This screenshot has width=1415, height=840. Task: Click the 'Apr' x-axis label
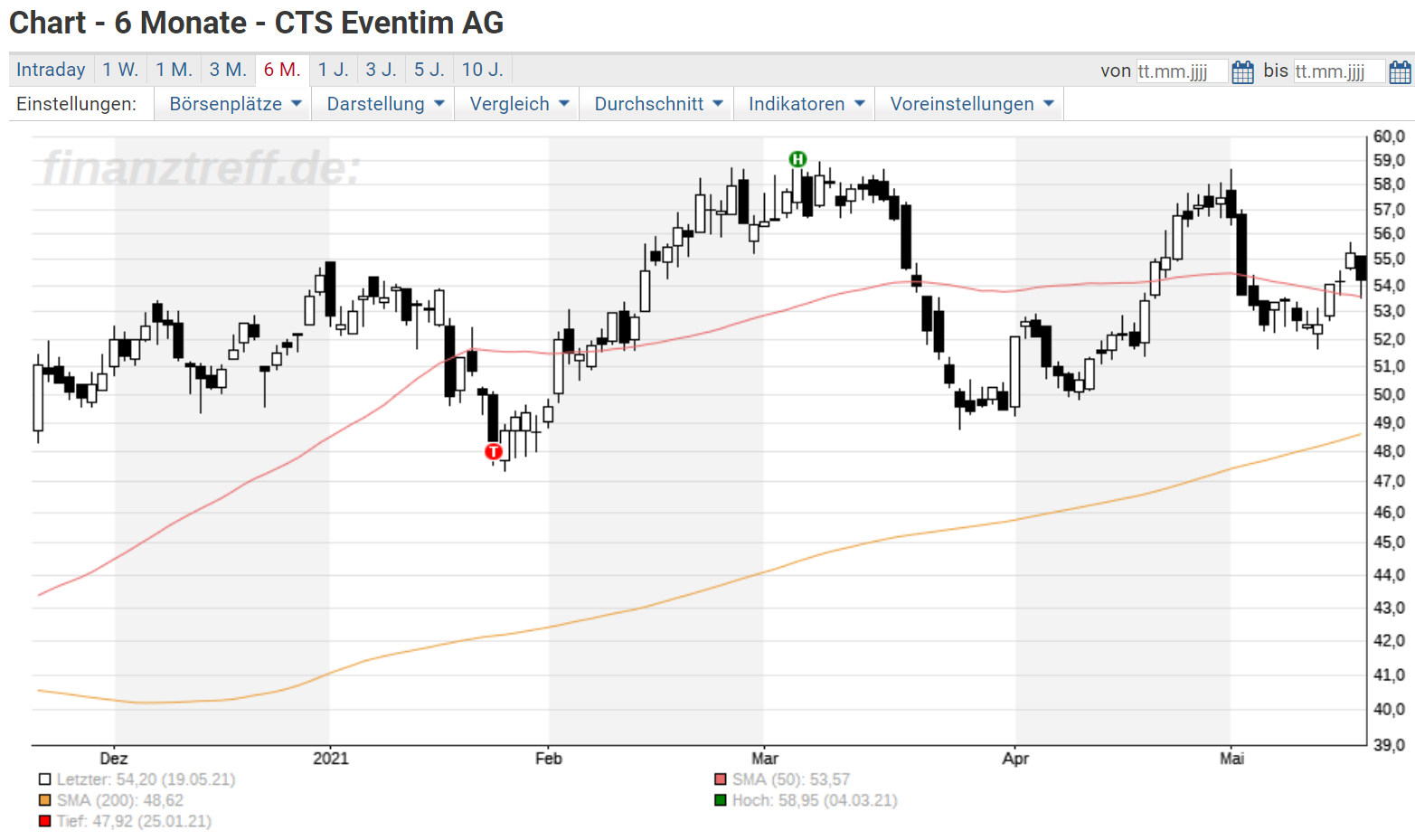(x=1015, y=759)
